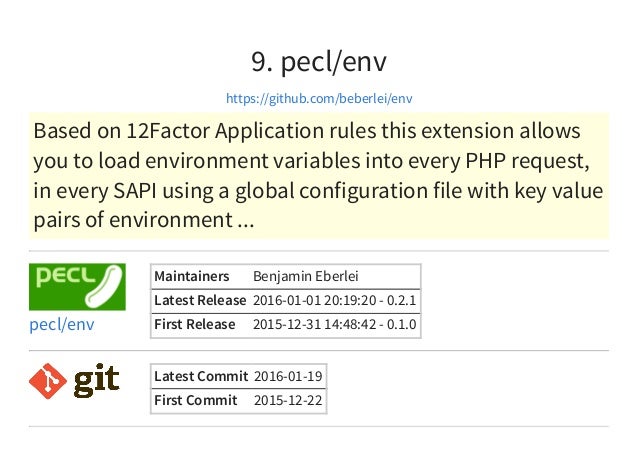Select the First Release label cell
This screenshot has height=465, width=638.
[x=201, y=325]
